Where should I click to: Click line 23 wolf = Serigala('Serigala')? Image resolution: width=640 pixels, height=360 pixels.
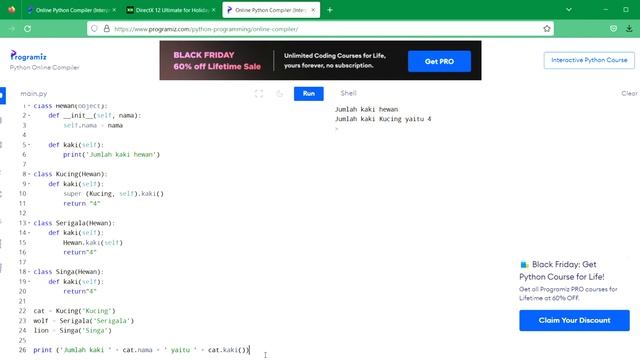tap(84, 321)
